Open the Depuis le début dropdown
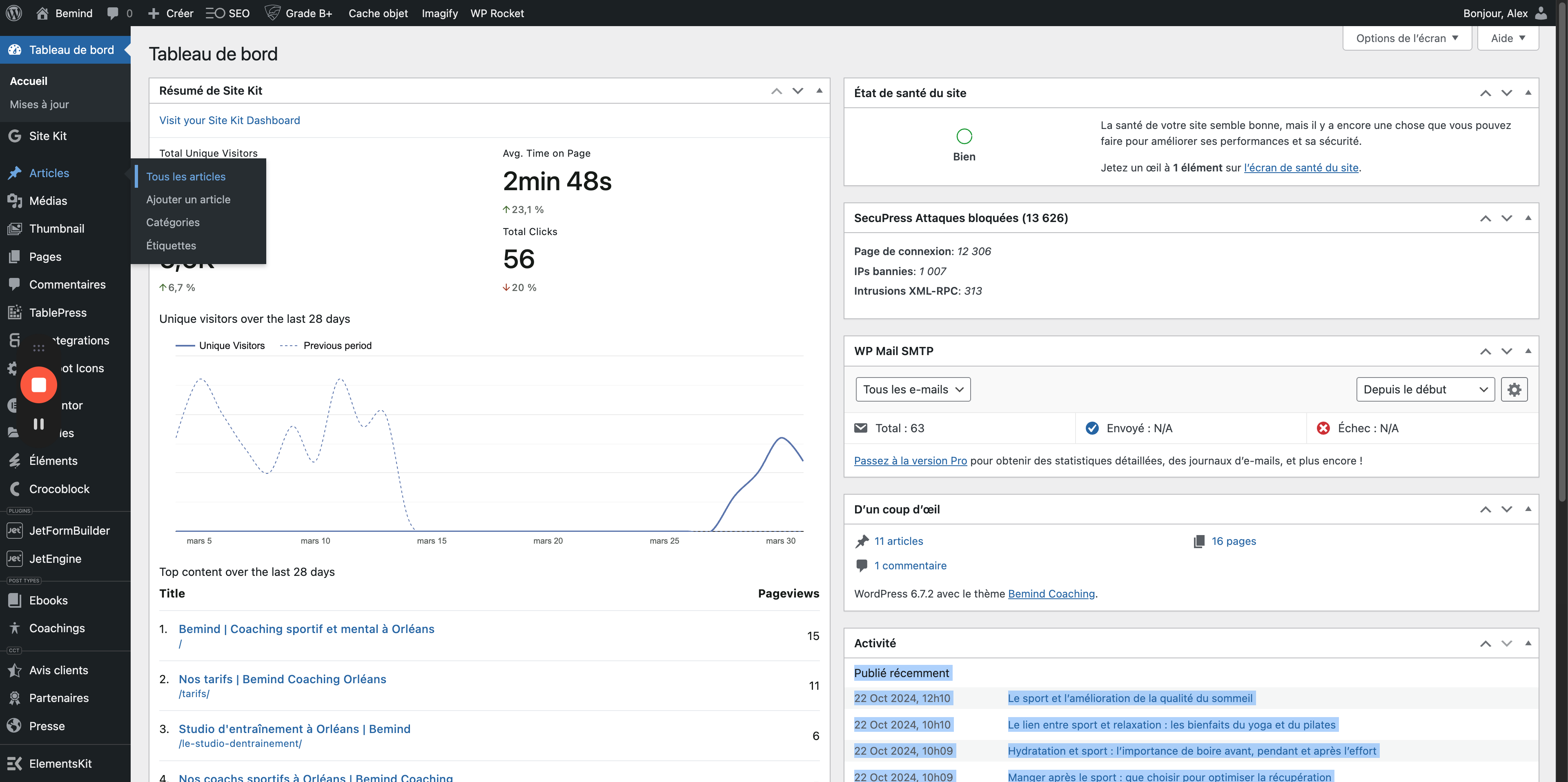 tap(1425, 389)
